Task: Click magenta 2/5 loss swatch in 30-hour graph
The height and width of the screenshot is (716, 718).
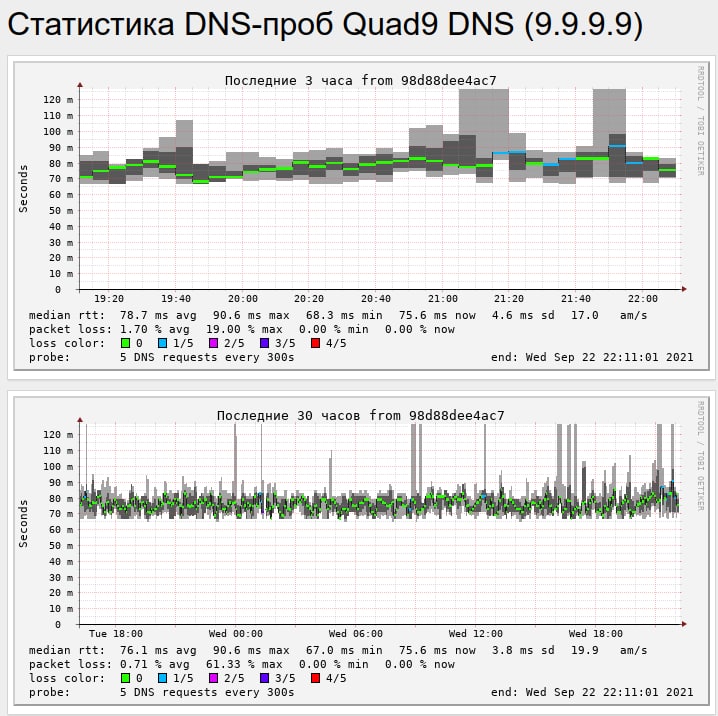Action: 213,678
